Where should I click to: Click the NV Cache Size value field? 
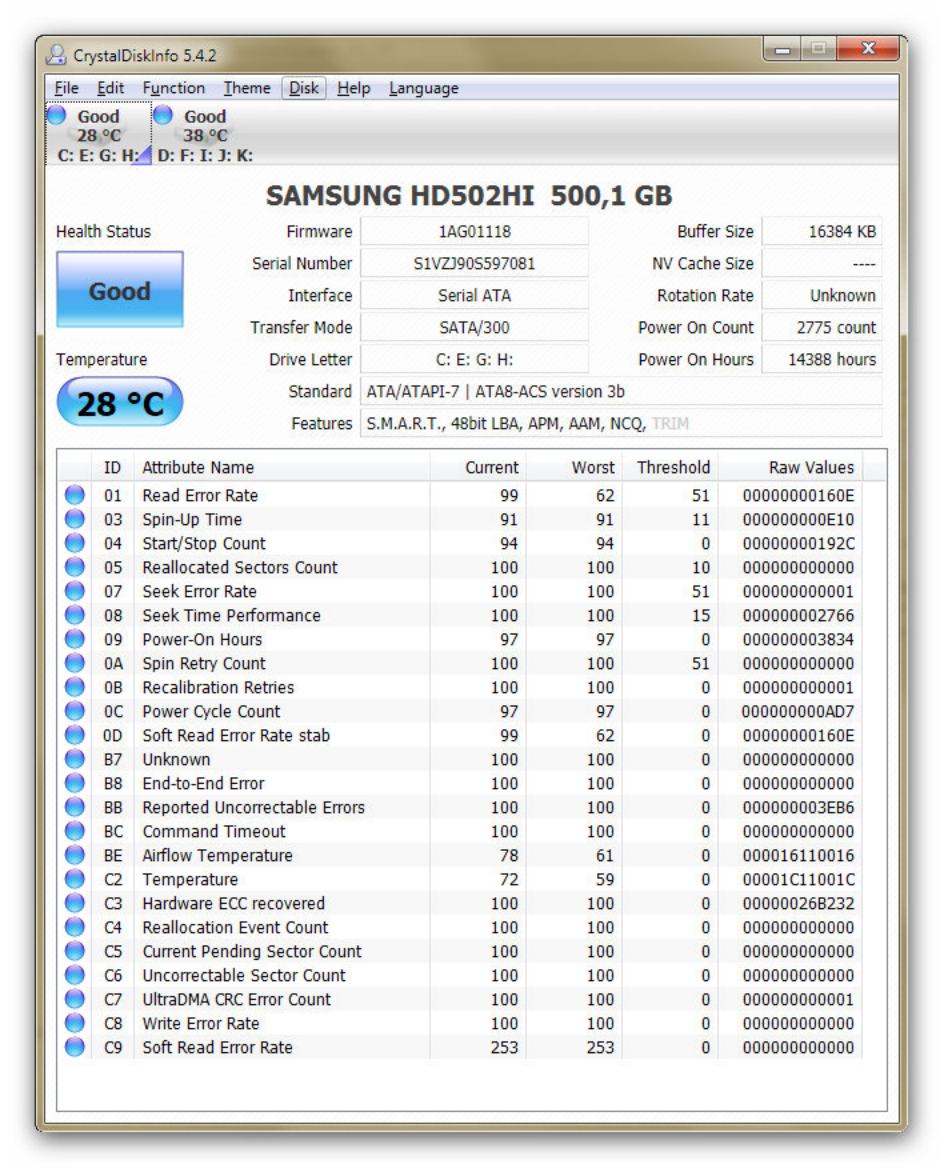(x=823, y=264)
